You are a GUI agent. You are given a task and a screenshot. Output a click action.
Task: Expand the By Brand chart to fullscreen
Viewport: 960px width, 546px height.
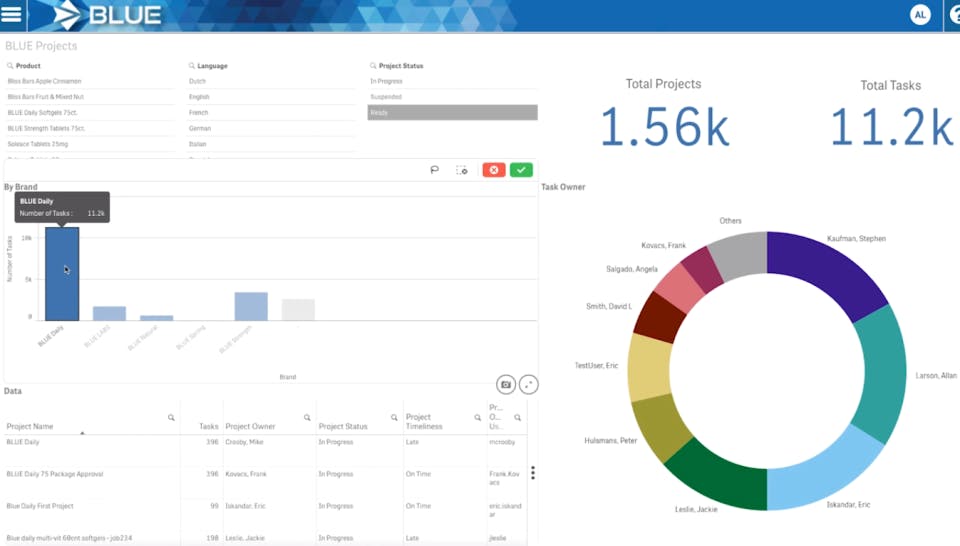pos(528,384)
